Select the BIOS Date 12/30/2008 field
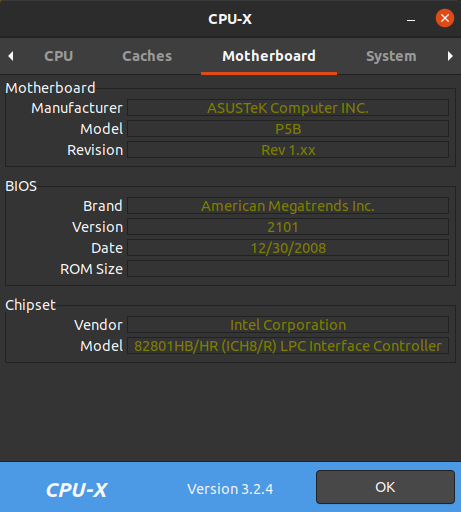 click(288, 248)
